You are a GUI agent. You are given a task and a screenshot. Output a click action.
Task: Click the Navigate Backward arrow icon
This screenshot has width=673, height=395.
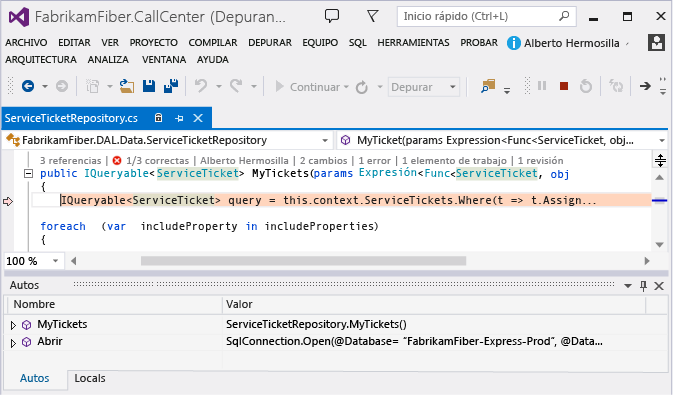click(28, 86)
